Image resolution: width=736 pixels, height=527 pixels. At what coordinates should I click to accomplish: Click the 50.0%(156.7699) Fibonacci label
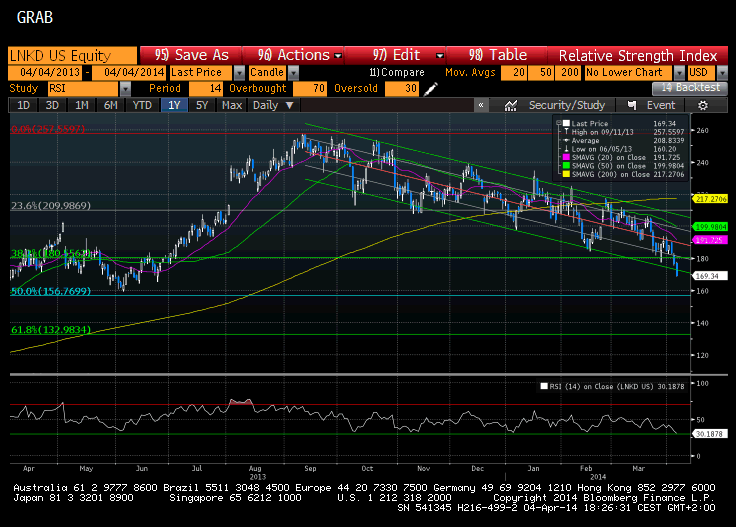point(51,291)
